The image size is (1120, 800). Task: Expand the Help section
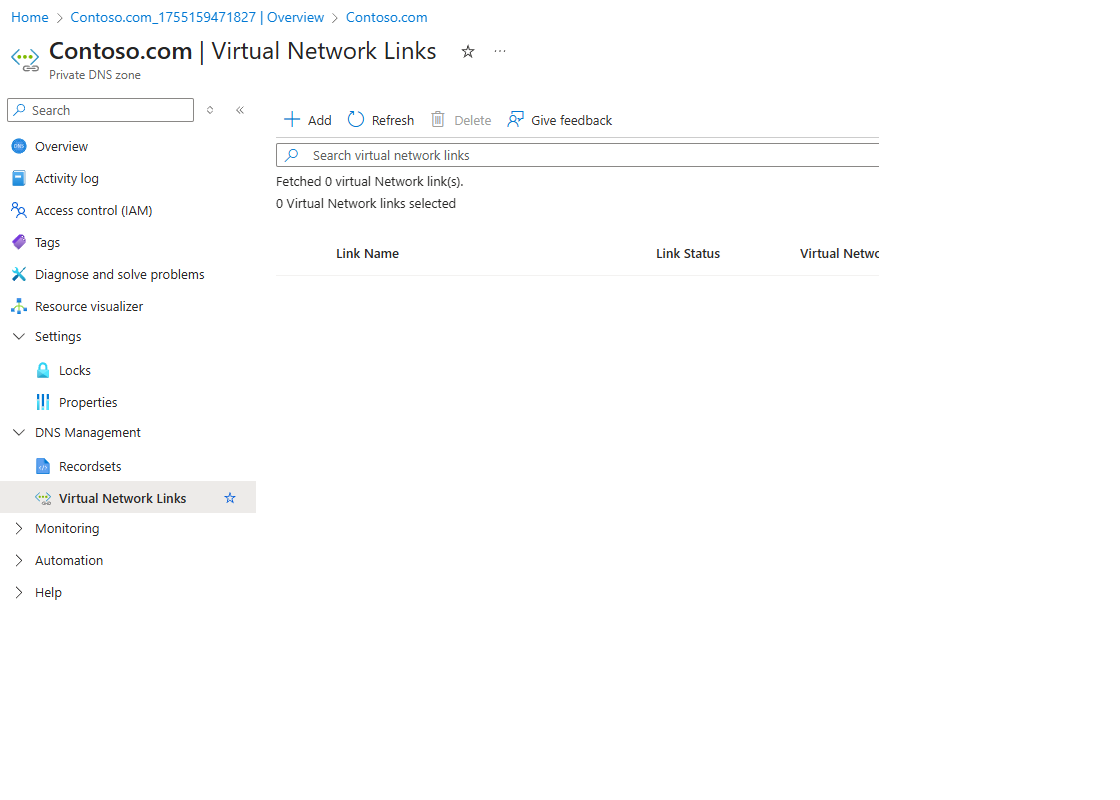[19, 592]
